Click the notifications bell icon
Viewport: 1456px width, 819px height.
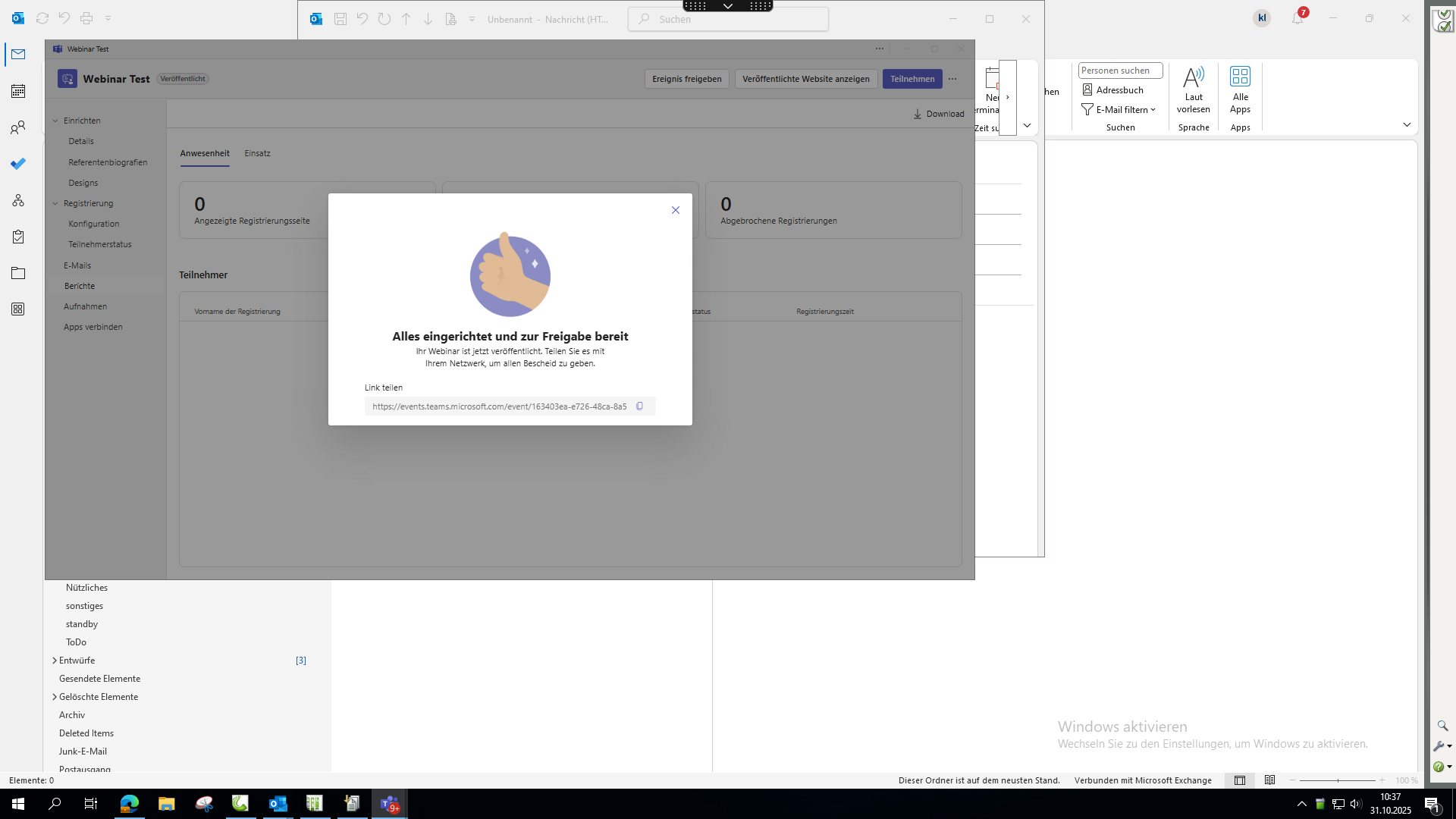click(1297, 18)
